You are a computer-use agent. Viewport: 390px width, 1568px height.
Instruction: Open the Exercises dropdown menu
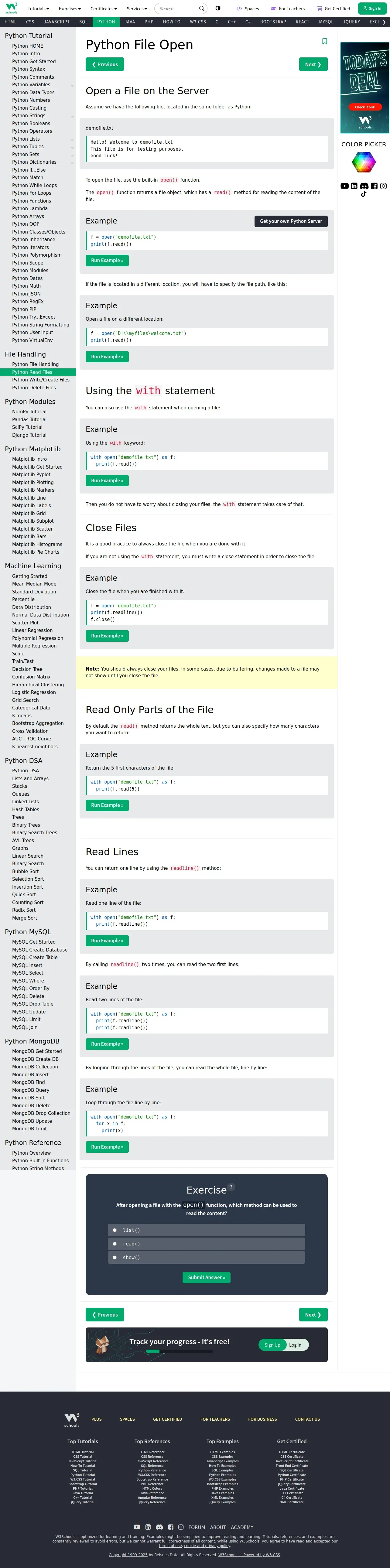click(x=69, y=9)
